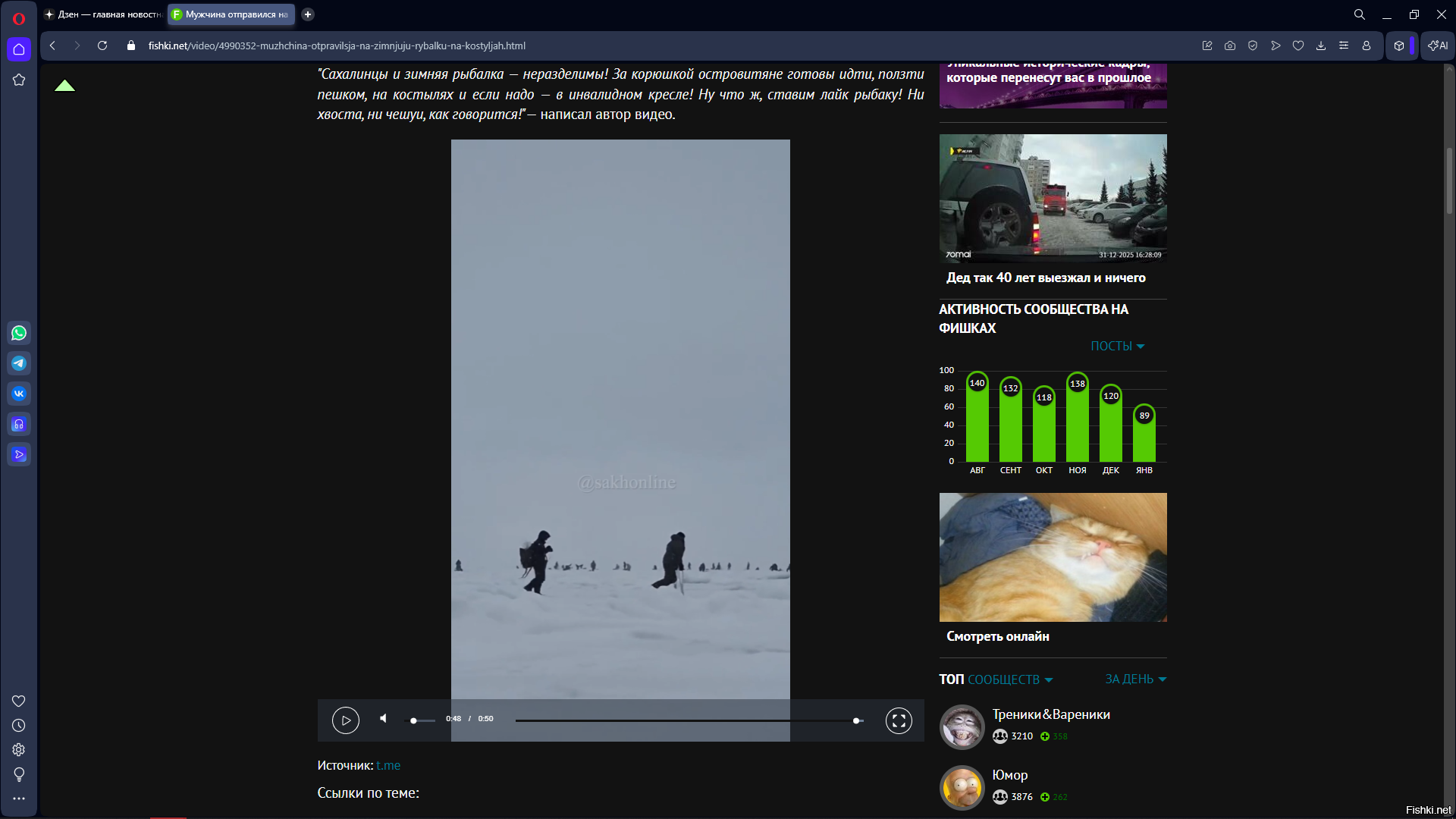Expand the СООБЩЕСТВ top dropdown

[x=1009, y=679]
